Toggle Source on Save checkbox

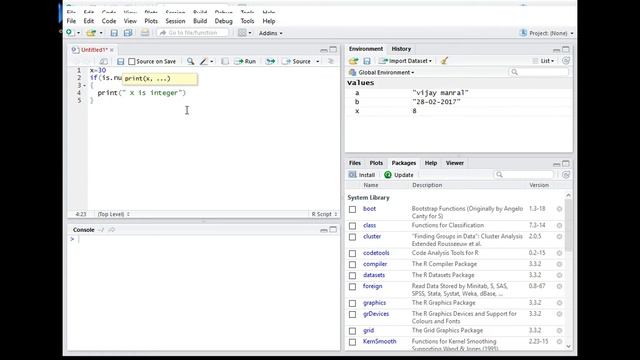131,61
